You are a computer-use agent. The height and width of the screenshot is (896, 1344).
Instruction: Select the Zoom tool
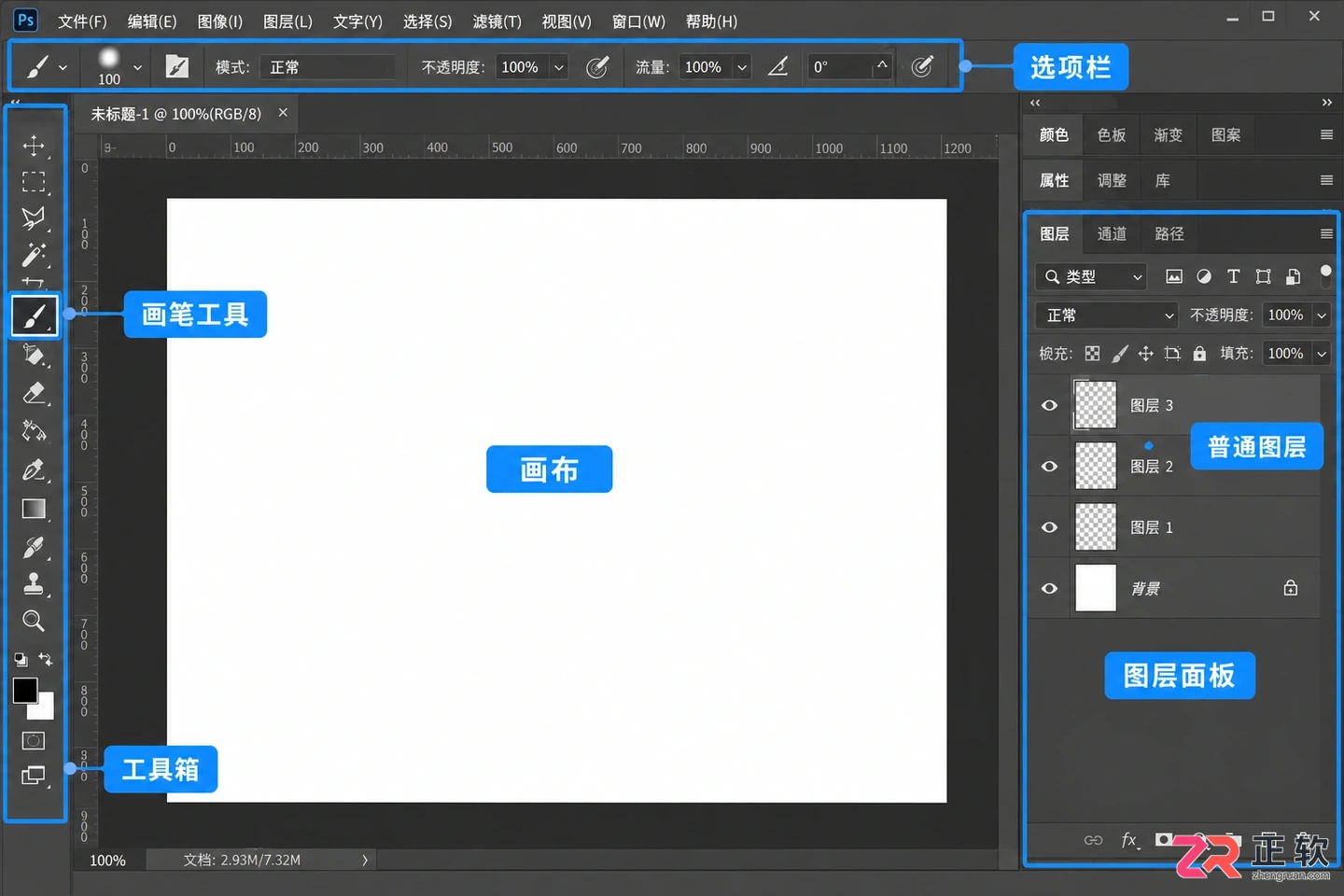click(34, 621)
